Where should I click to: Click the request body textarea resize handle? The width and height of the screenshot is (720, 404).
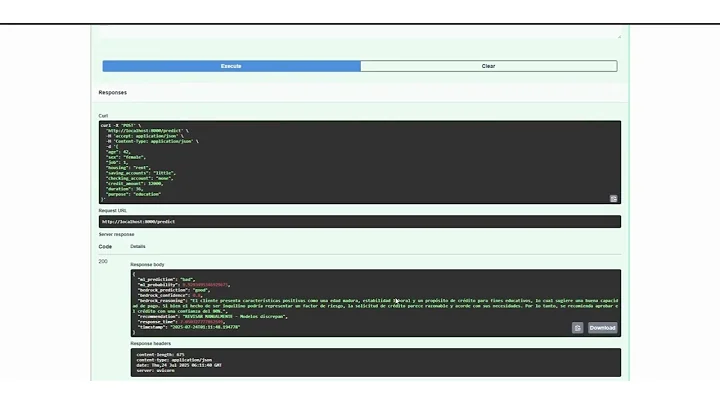point(619,36)
